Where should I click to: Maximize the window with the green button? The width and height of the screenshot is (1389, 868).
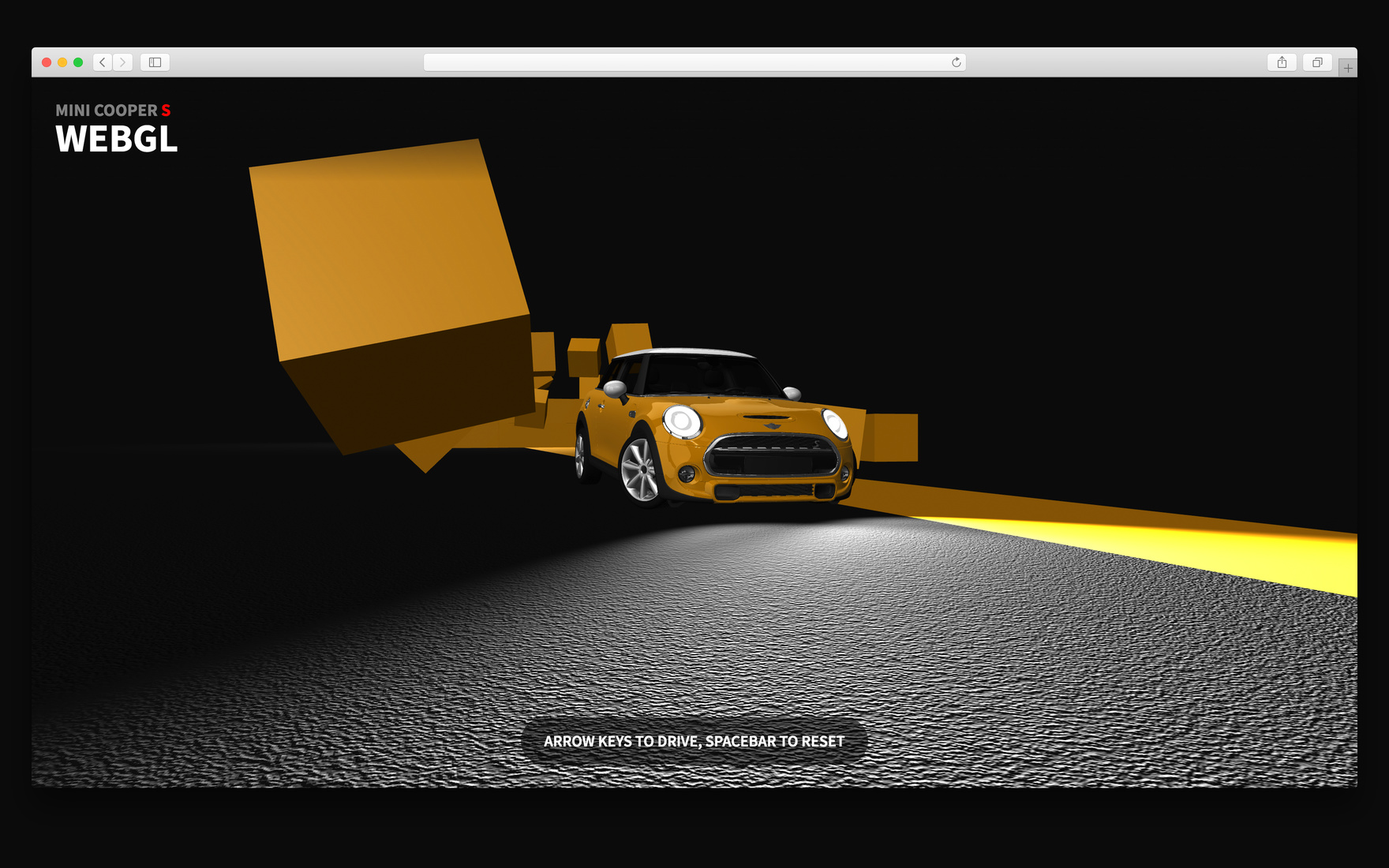pyautogui.click(x=78, y=62)
